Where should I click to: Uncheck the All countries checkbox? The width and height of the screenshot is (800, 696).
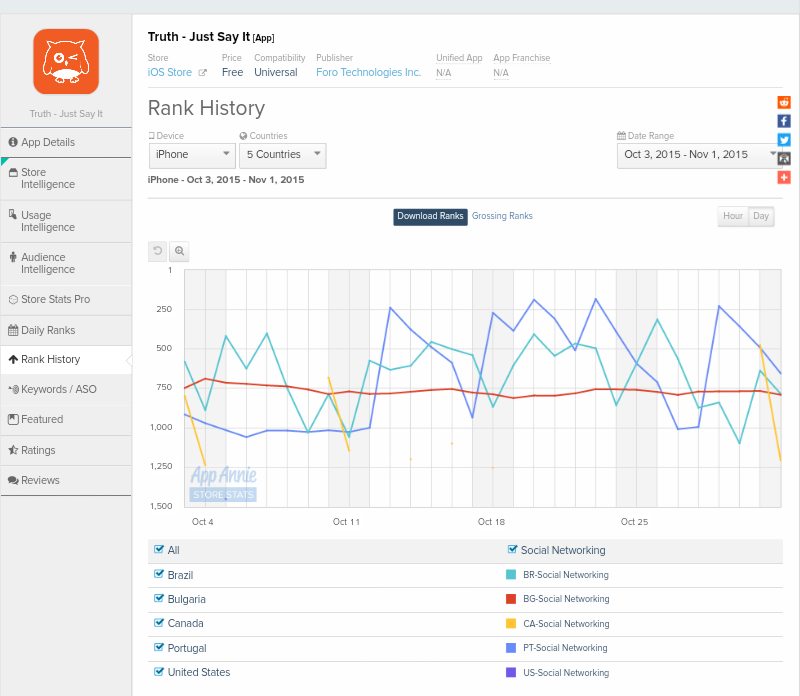[159, 550]
